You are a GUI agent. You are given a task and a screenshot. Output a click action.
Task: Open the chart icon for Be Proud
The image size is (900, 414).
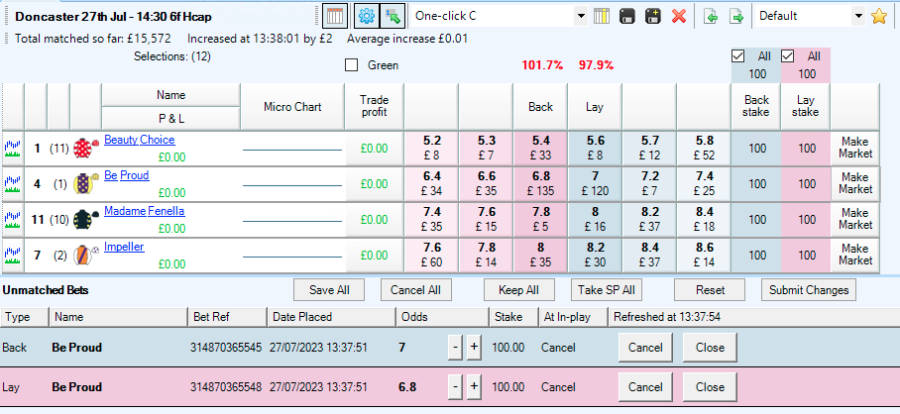tap(13, 184)
